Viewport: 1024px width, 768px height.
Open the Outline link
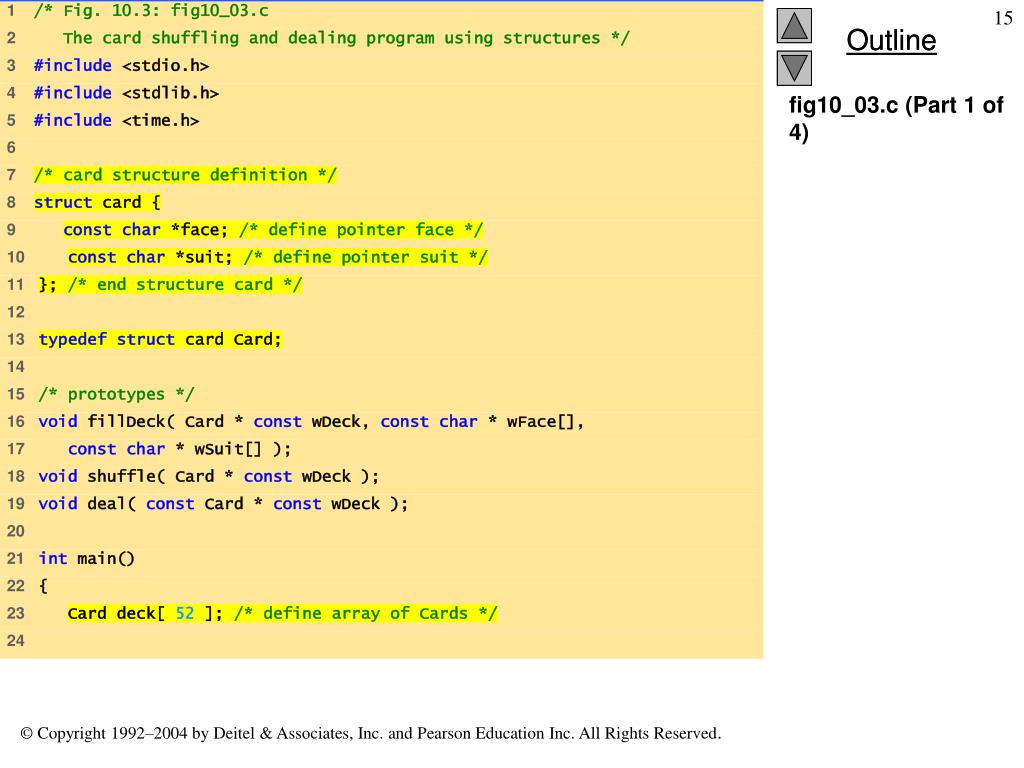(x=891, y=40)
